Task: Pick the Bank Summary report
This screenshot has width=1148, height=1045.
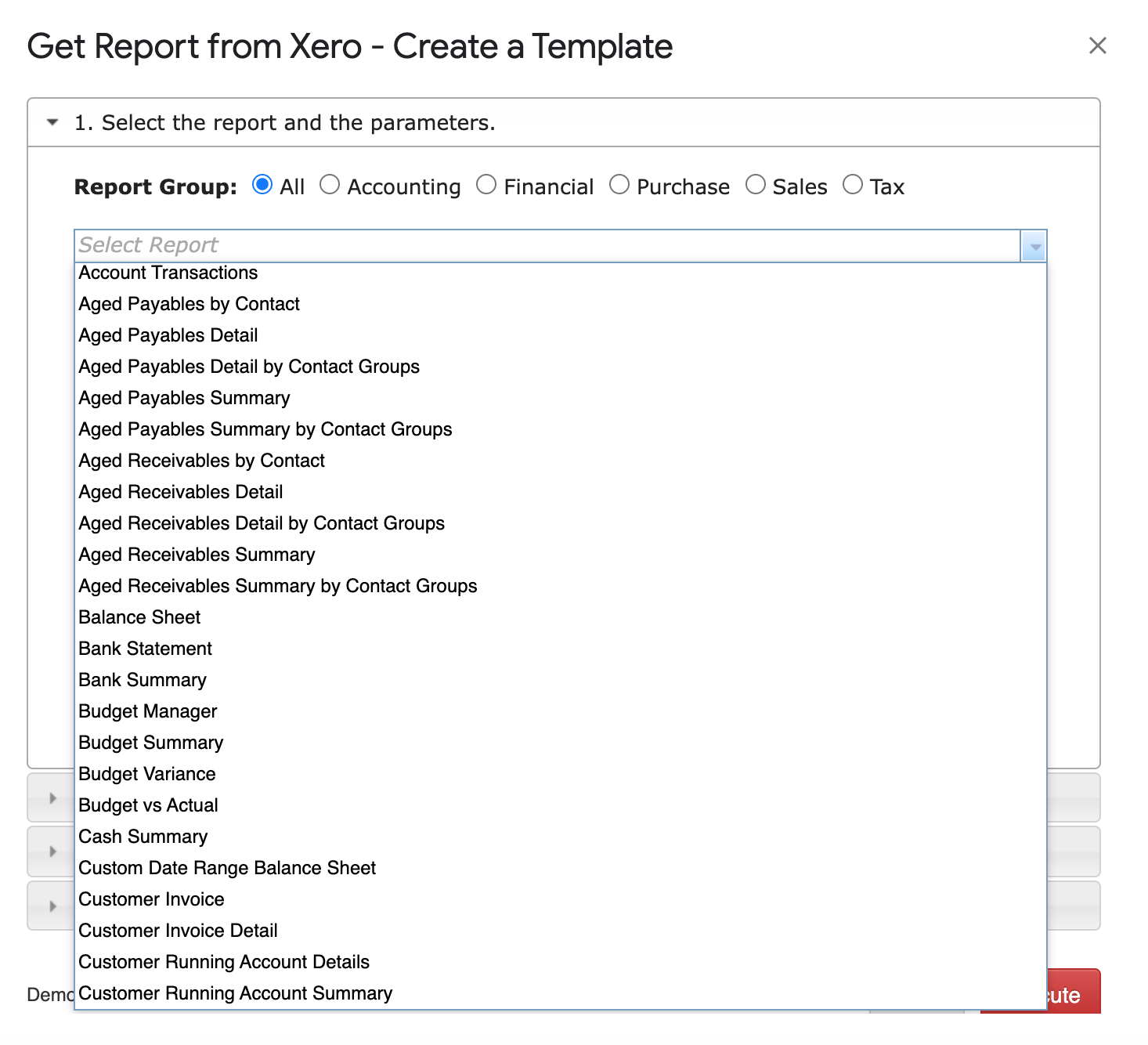Action: [561, 680]
